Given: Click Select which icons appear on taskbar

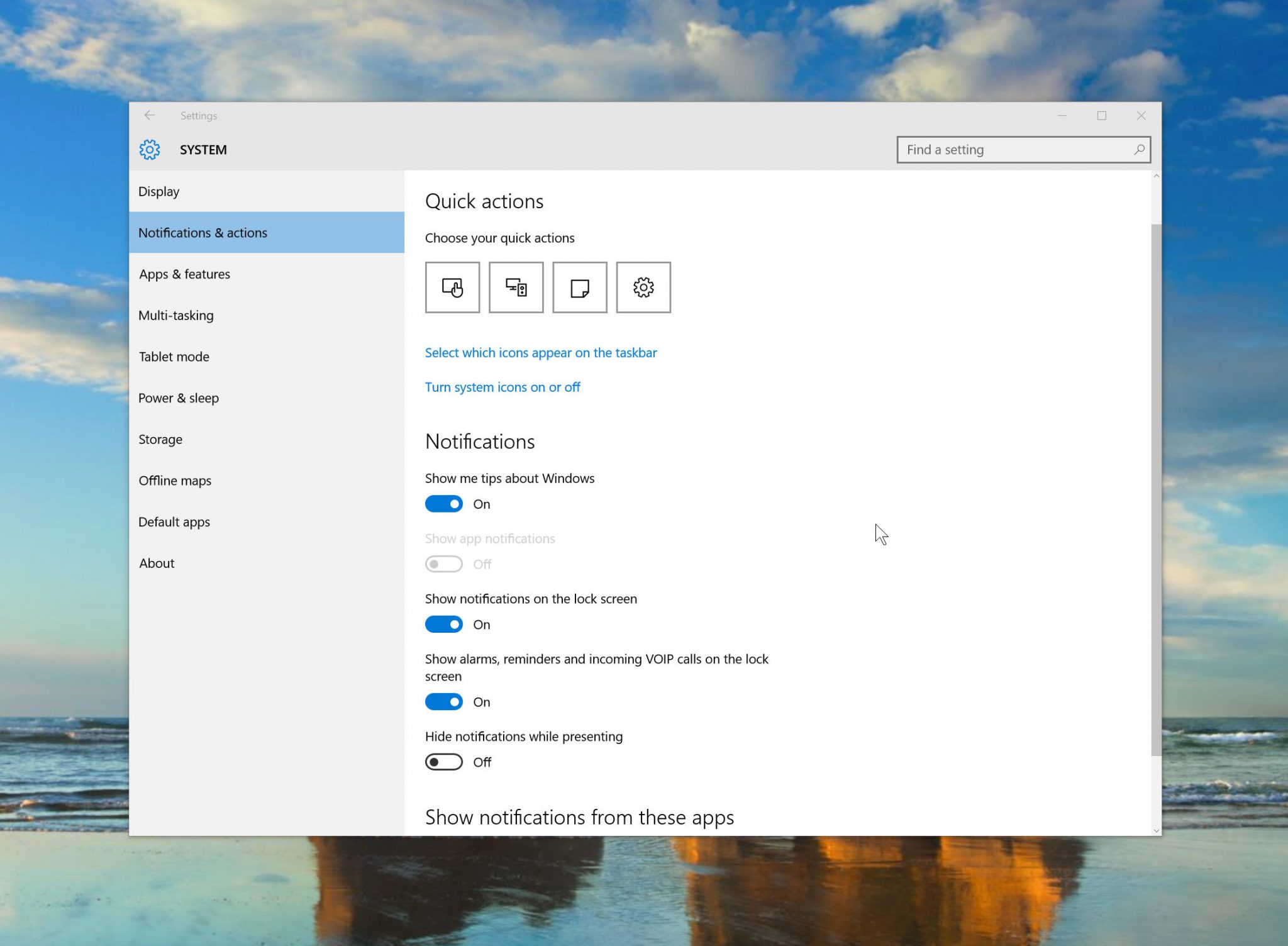Looking at the screenshot, I should [x=540, y=352].
